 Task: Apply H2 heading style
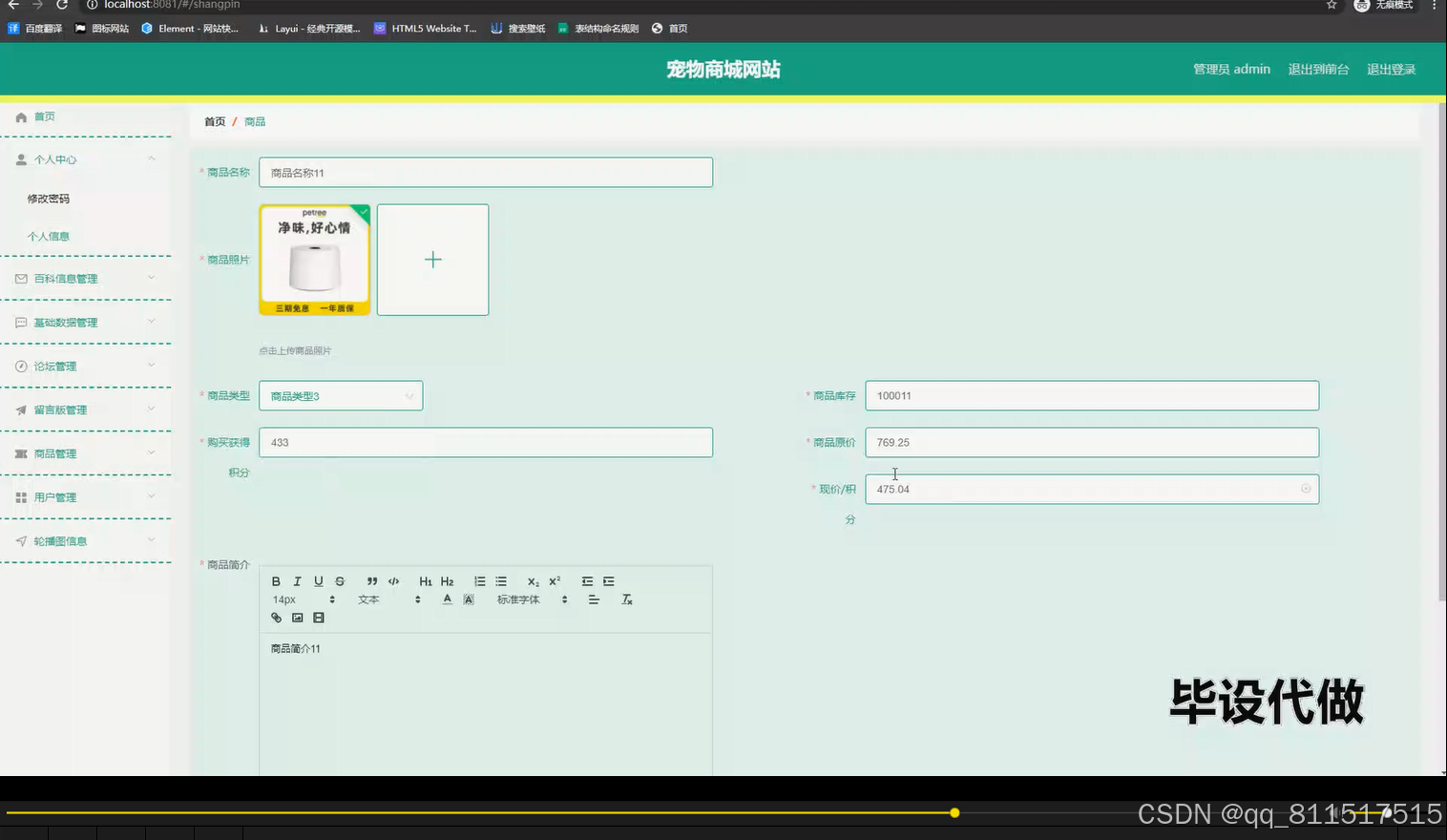(447, 581)
